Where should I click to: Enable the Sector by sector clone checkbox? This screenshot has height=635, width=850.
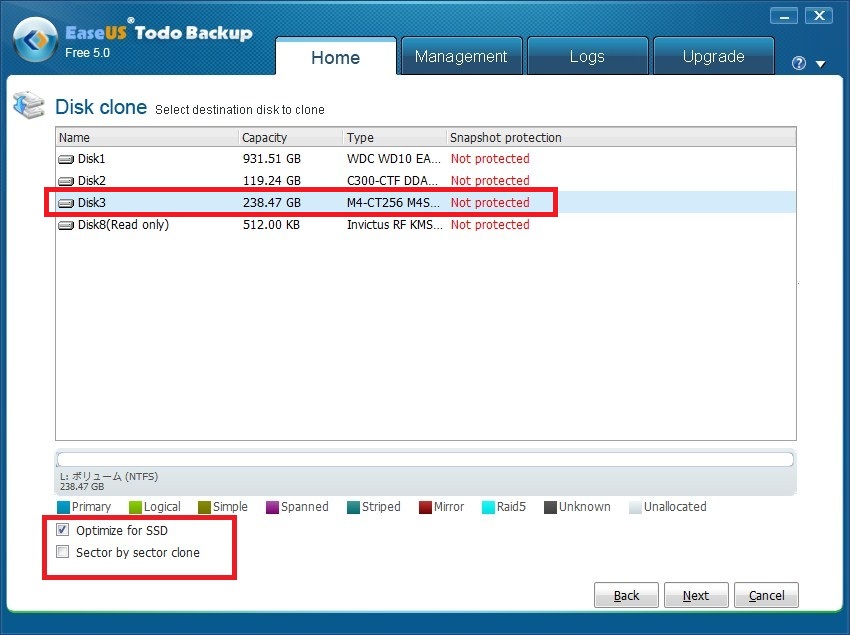(63, 552)
